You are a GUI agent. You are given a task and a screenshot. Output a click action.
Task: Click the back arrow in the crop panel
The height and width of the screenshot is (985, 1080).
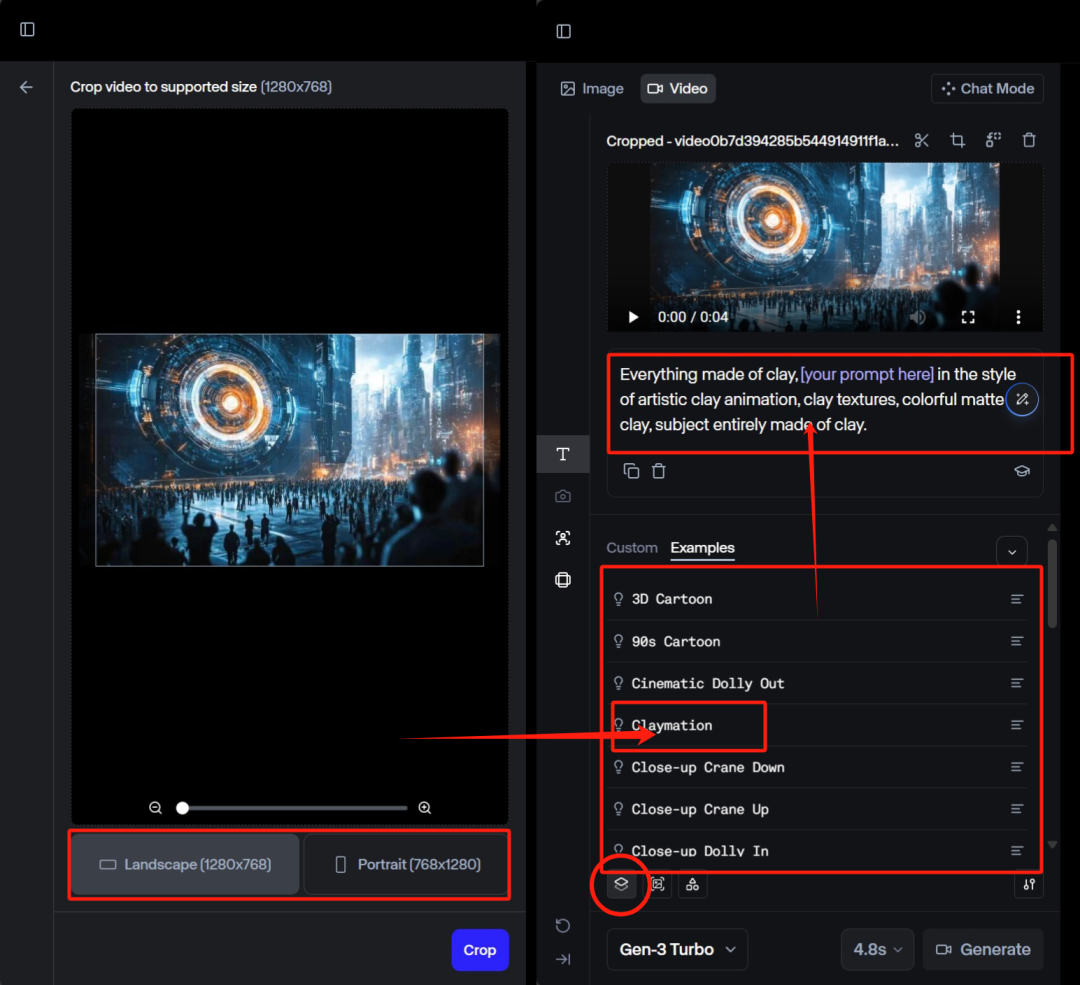click(26, 87)
